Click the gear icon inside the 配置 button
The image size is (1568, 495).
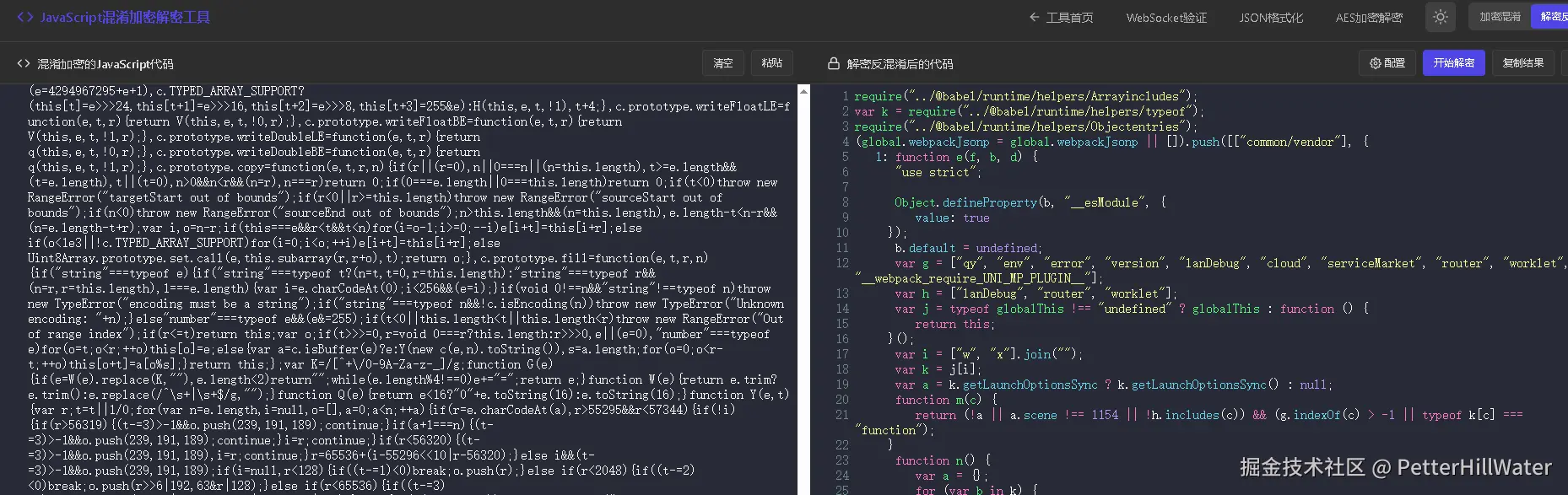click(1375, 63)
